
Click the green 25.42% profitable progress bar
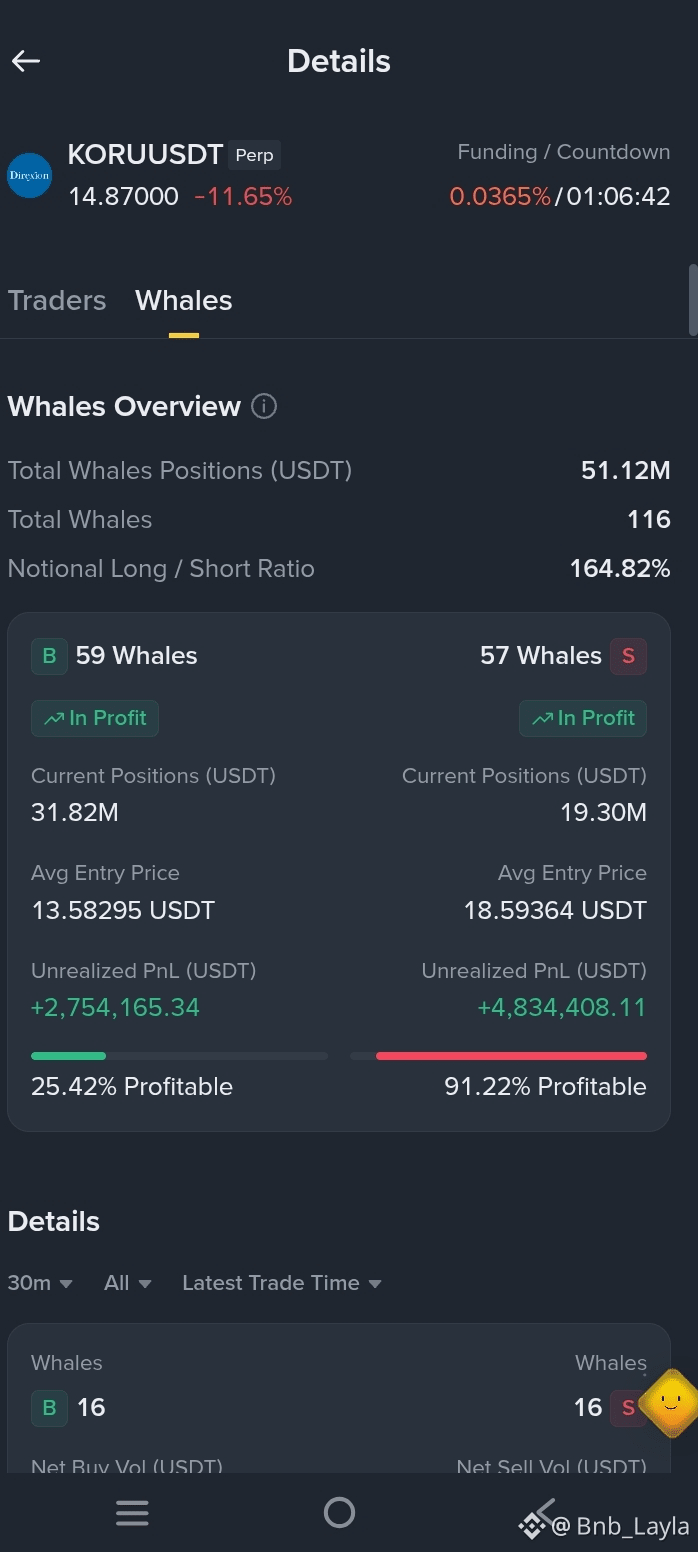tap(179, 1056)
